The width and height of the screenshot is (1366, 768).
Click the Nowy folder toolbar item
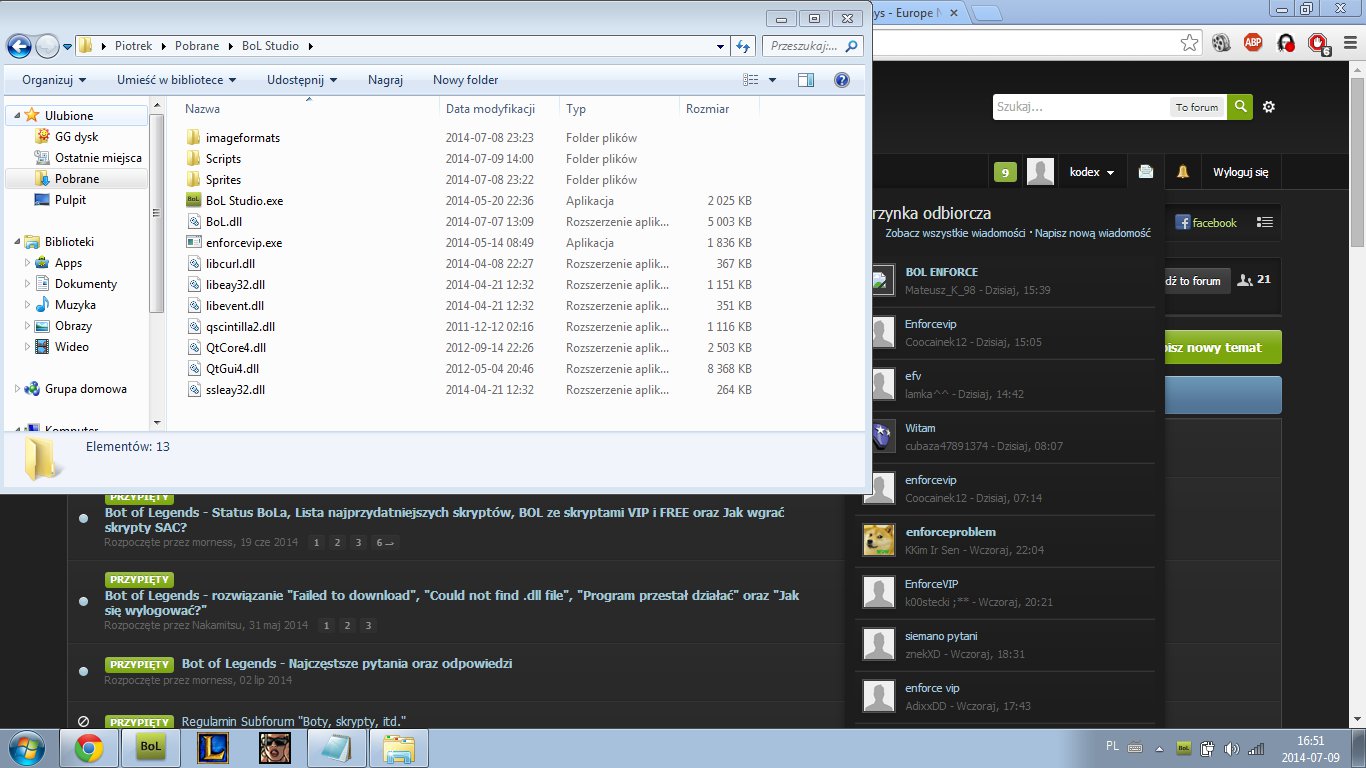(x=465, y=80)
